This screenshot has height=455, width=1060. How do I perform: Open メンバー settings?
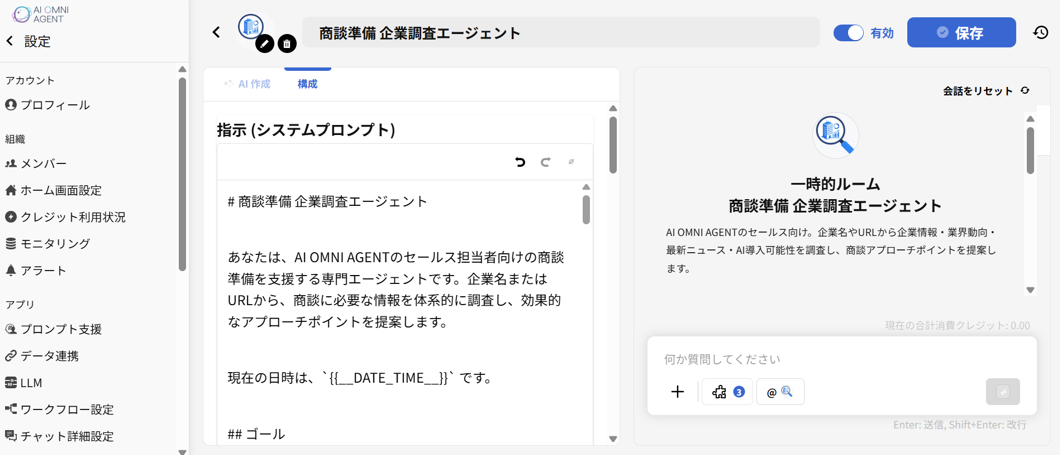tap(45, 164)
